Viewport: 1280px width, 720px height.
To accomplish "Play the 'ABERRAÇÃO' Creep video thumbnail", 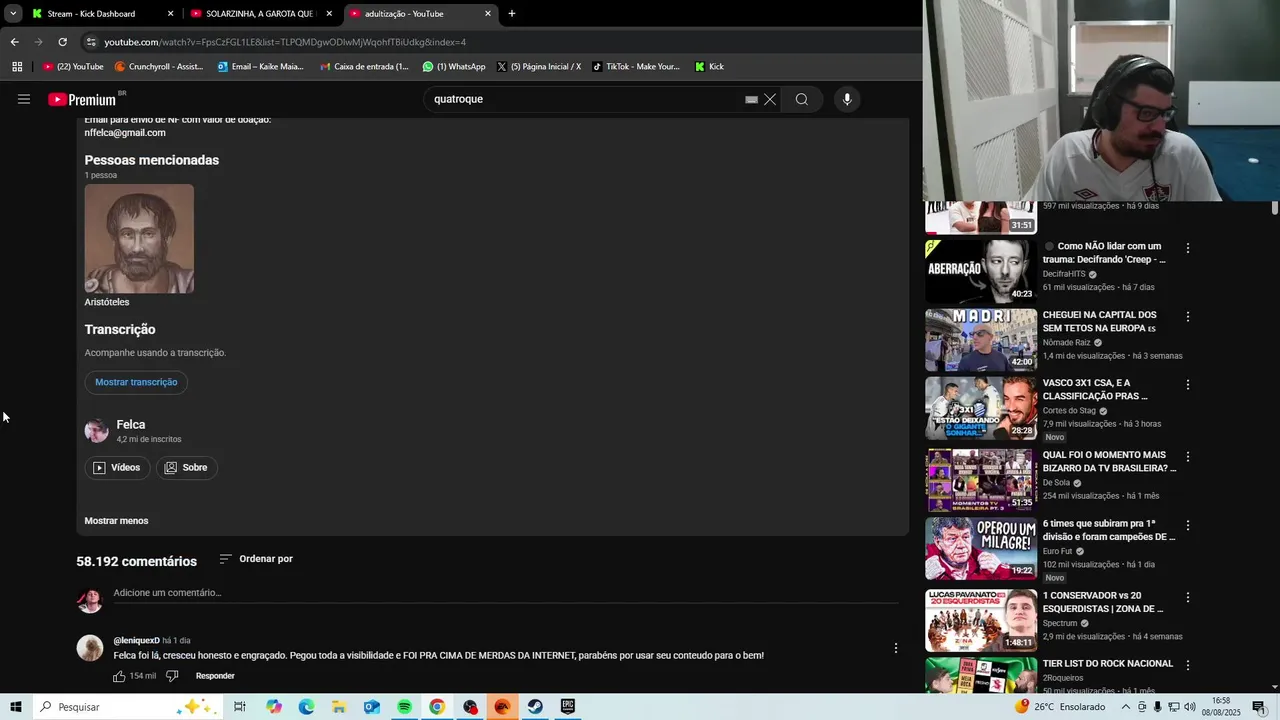I will click(981, 271).
